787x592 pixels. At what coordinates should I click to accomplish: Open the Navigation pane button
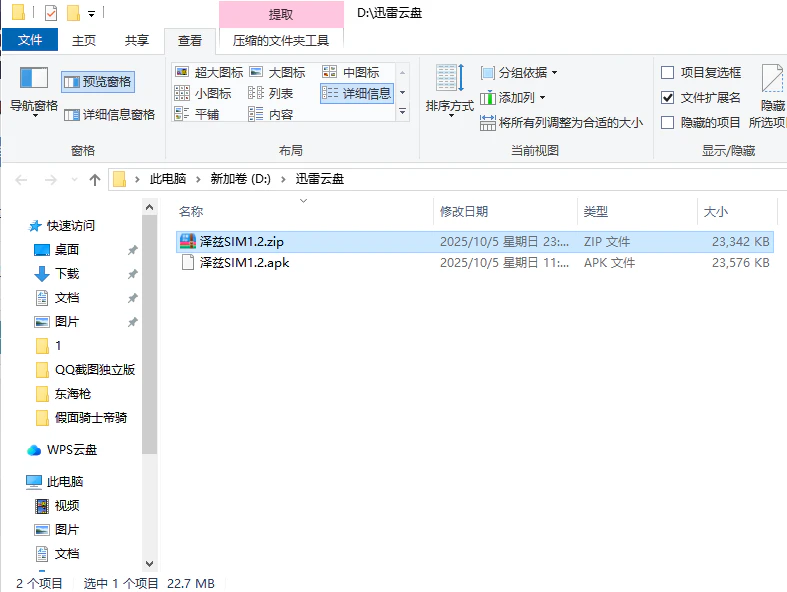click(34, 92)
